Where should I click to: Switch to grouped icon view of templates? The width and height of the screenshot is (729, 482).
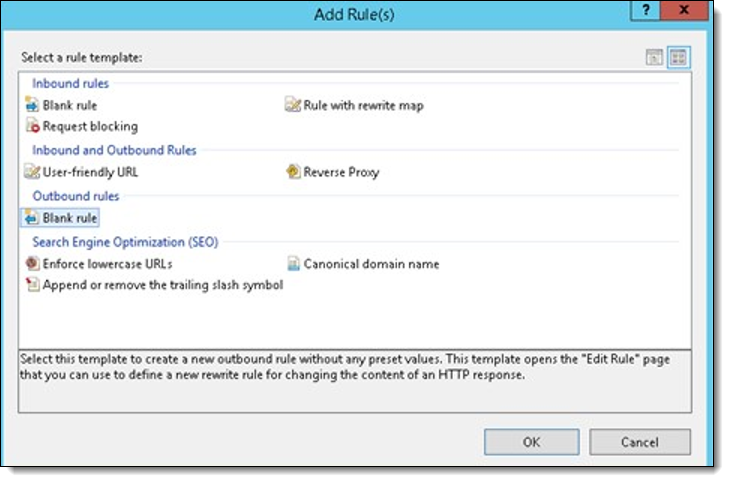click(679, 58)
